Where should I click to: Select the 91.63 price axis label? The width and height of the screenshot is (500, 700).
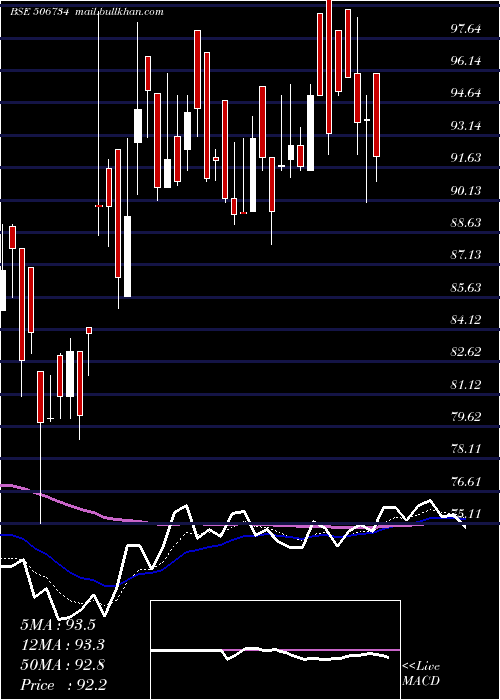466,158
